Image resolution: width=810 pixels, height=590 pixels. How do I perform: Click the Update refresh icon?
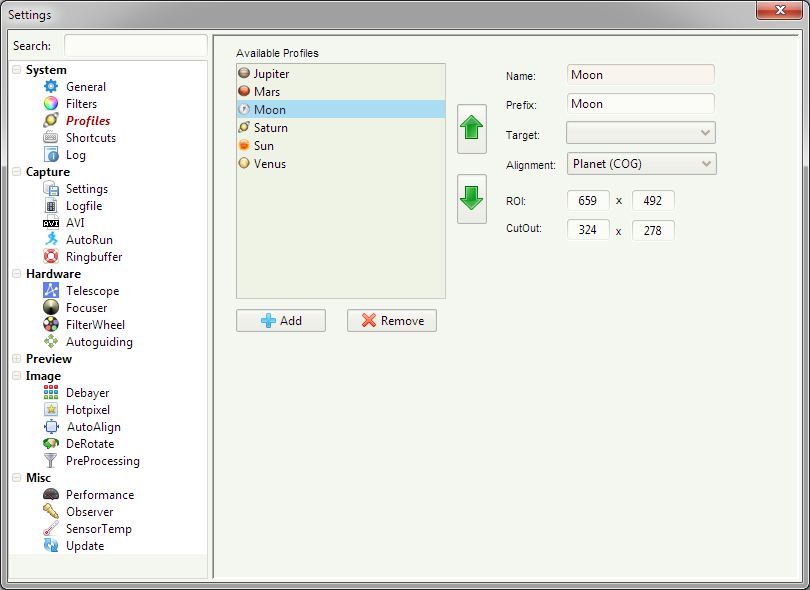[x=51, y=546]
